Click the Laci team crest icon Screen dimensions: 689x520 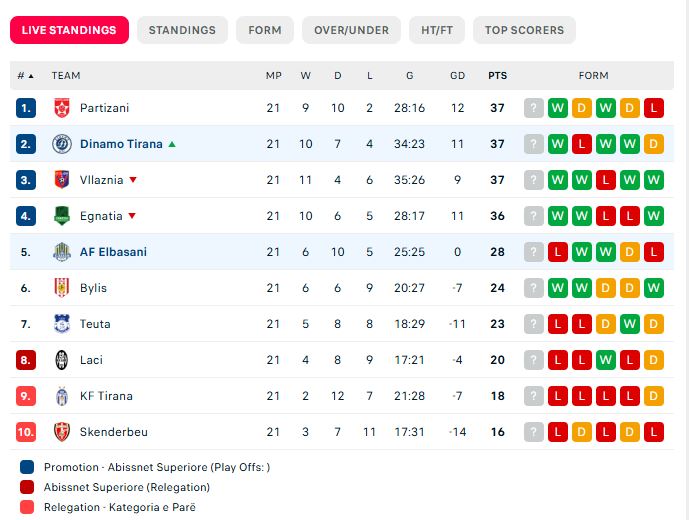pos(62,360)
